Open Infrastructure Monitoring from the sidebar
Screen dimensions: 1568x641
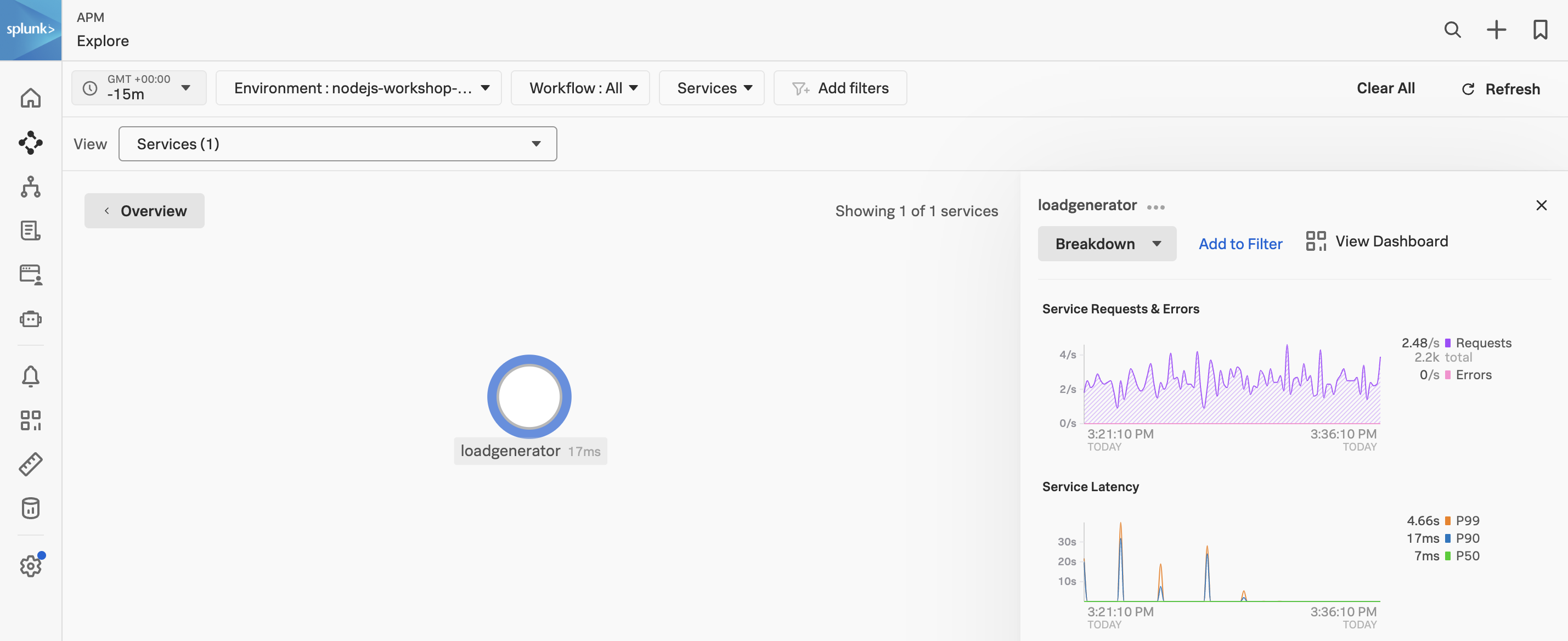tap(30, 187)
